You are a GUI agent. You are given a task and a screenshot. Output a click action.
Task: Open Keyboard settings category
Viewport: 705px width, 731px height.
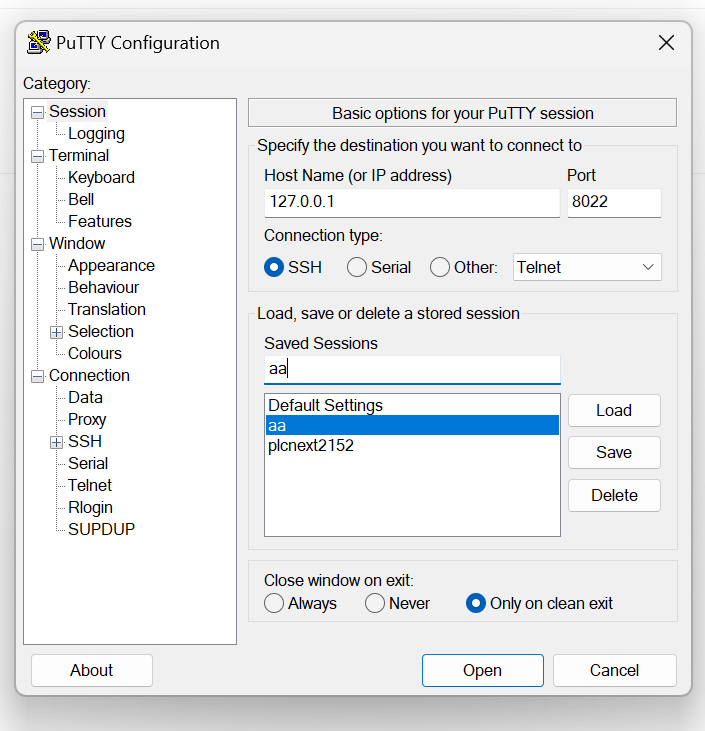101,177
